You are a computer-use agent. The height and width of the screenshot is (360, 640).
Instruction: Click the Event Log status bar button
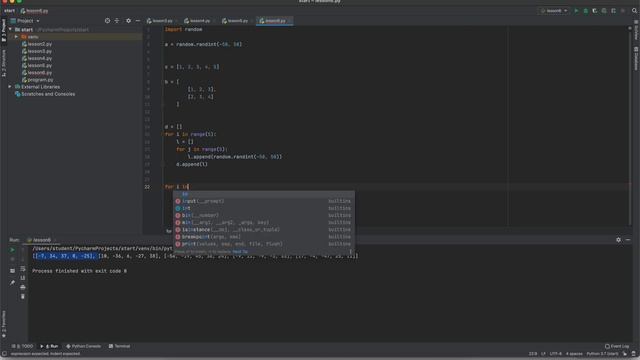click(617, 346)
